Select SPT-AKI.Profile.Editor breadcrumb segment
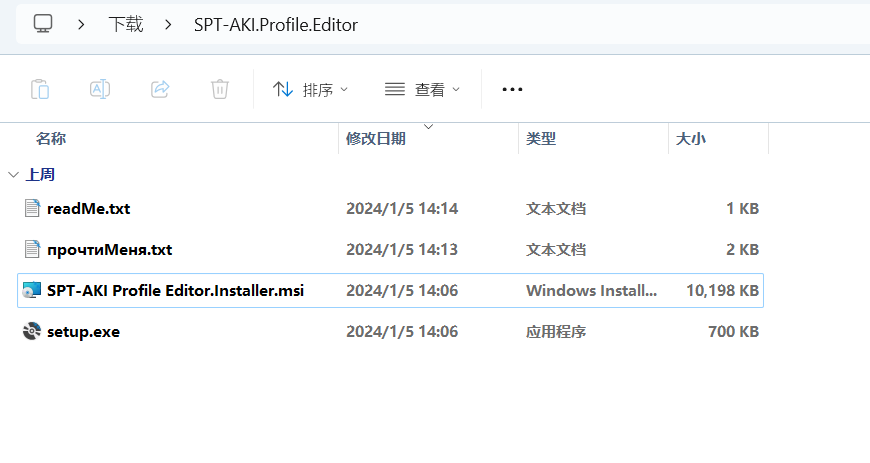Screen dimensions: 870x463 (x=276, y=25)
